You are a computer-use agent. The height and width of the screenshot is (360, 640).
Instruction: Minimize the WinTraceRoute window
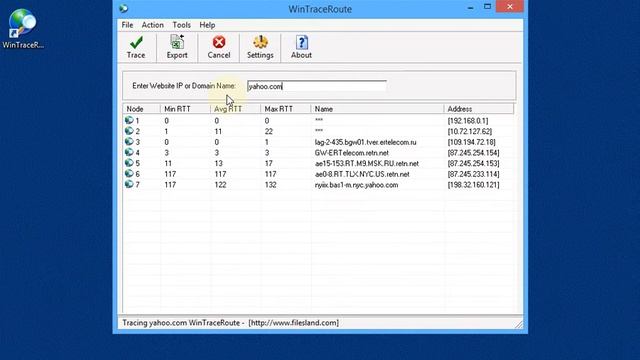471,7
